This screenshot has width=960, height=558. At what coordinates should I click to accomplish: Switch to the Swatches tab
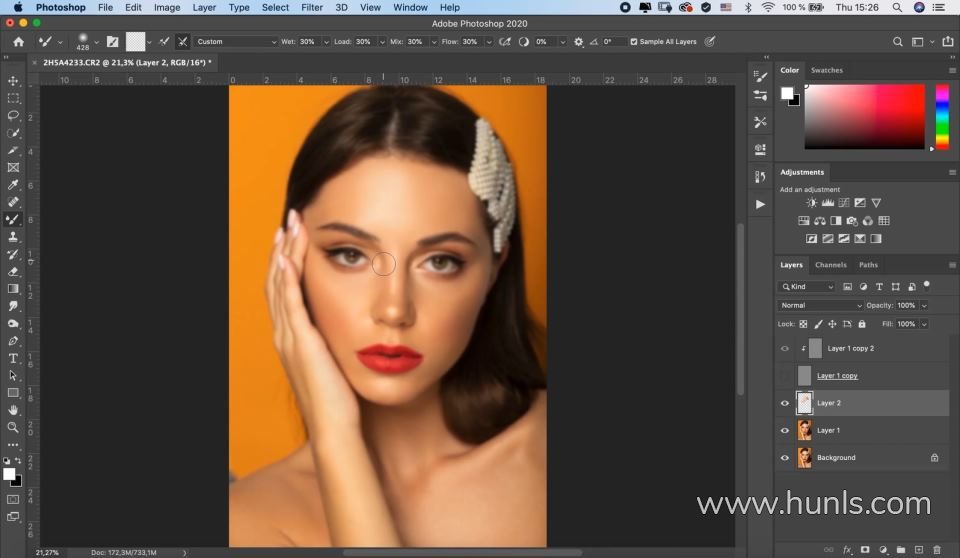click(x=826, y=70)
